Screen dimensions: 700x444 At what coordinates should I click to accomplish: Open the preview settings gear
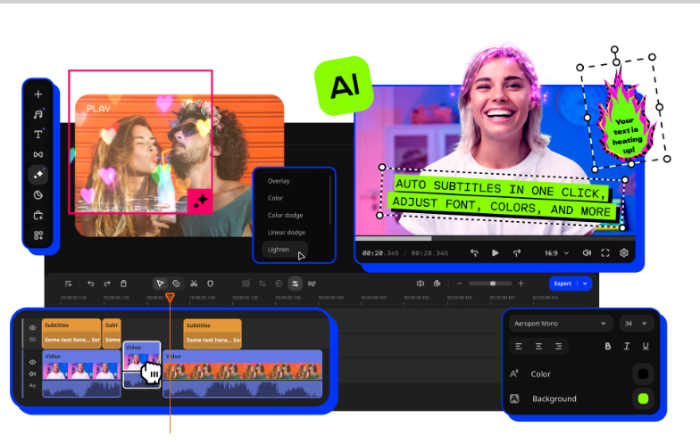coord(624,253)
